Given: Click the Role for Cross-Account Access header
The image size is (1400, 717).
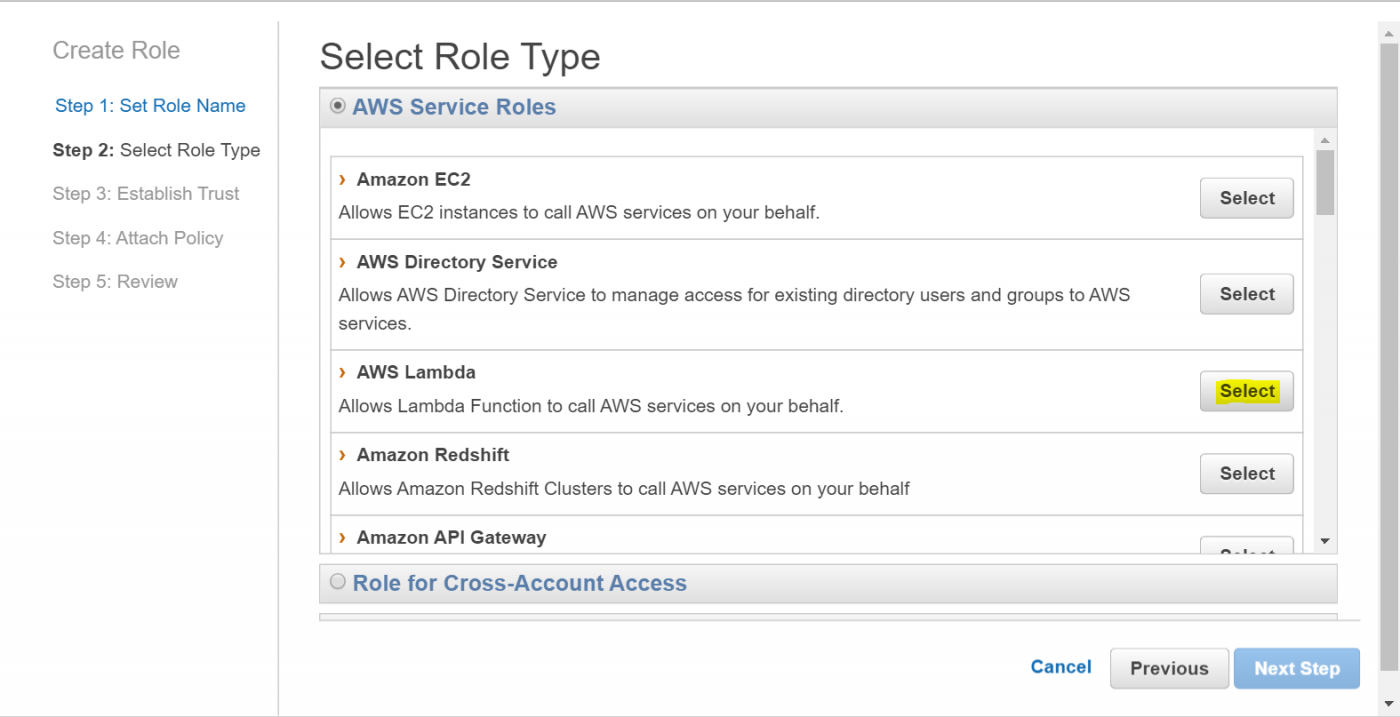Looking at the screenshot, I should pos(828,583).
